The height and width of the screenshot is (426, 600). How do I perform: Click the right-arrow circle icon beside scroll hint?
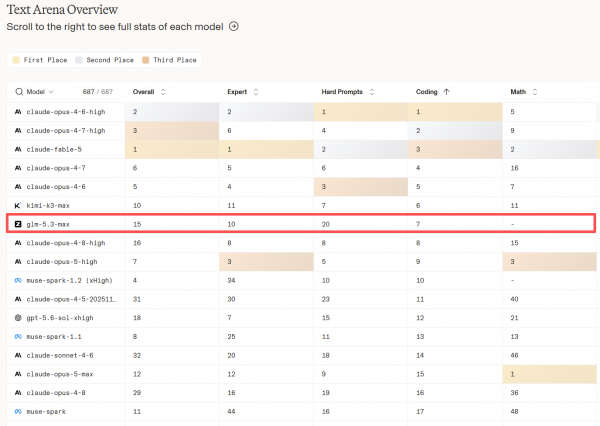(233, 26)
